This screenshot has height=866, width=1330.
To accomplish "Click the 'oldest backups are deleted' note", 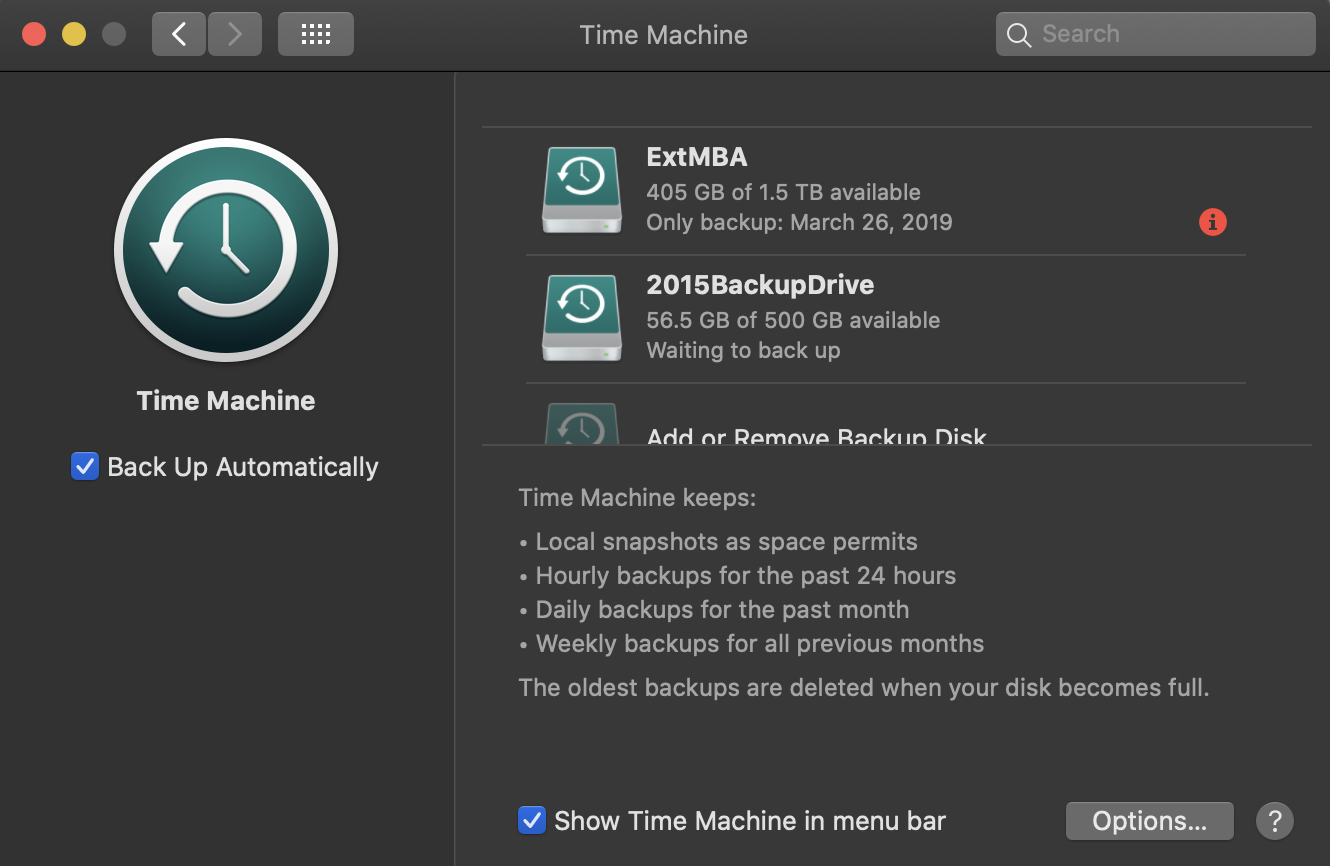I will click(864, 688).
